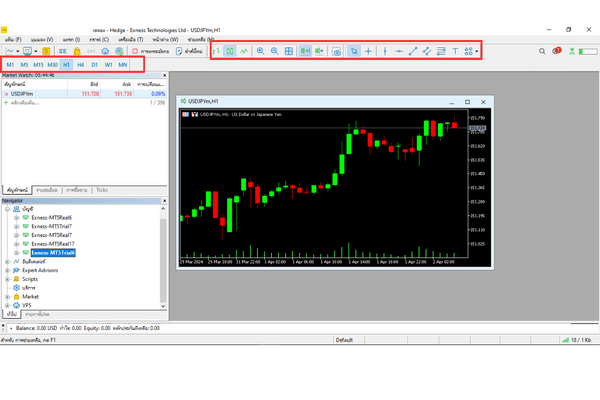The height and width of the screenshot is (400, 600).
Task: Switch chart to candlestick view
Action: (229, 50)
